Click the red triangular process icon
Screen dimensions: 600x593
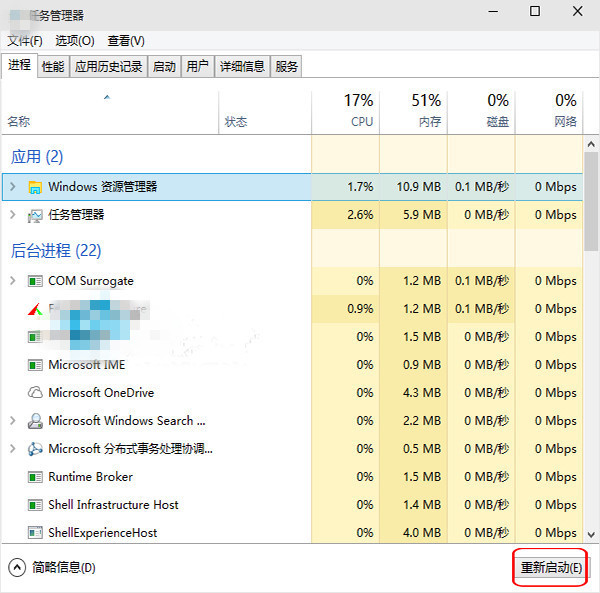[35, 309]
